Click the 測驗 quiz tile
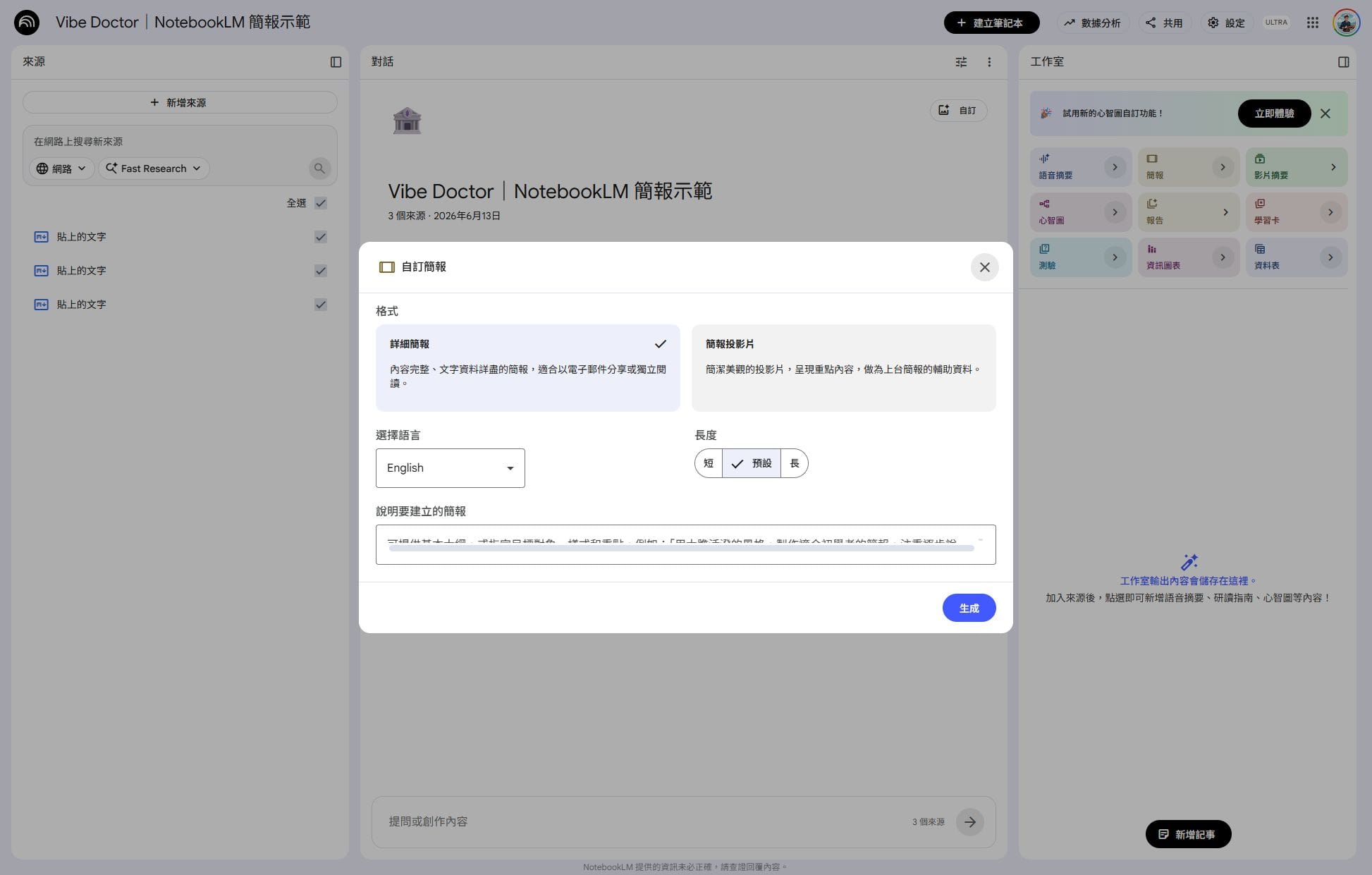1372x875 pixels. click(1081, 257)
